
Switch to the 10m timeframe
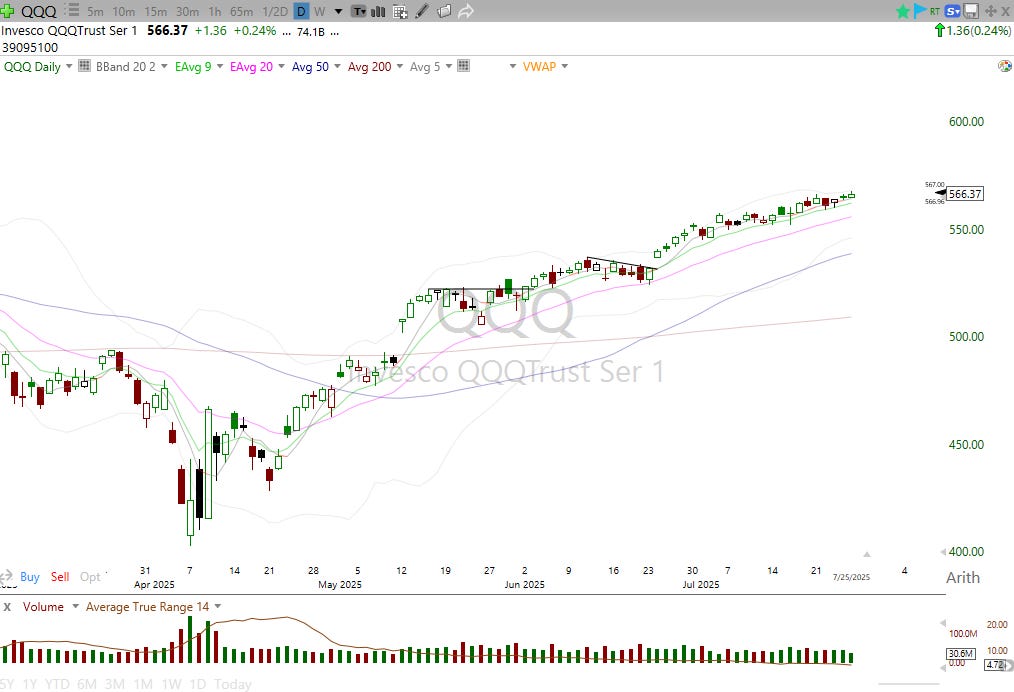(x=124, y=11)
